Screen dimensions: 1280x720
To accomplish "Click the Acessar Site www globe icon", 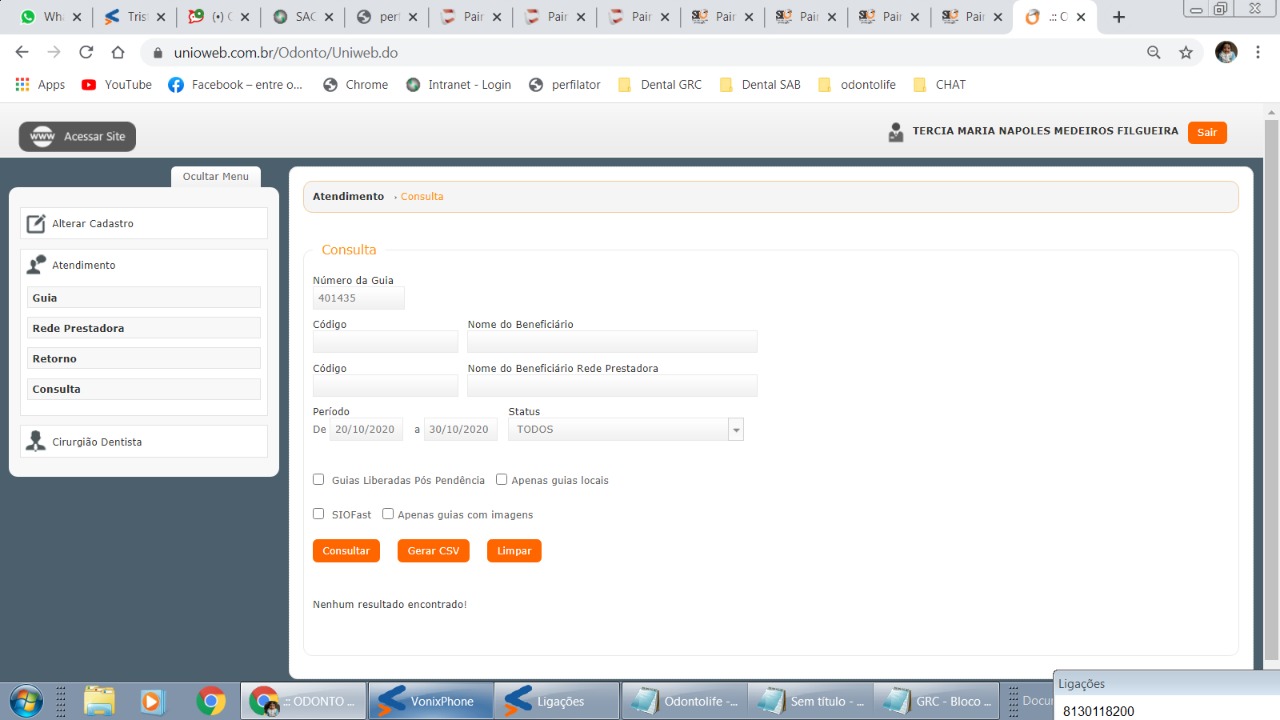I will 42,137.
